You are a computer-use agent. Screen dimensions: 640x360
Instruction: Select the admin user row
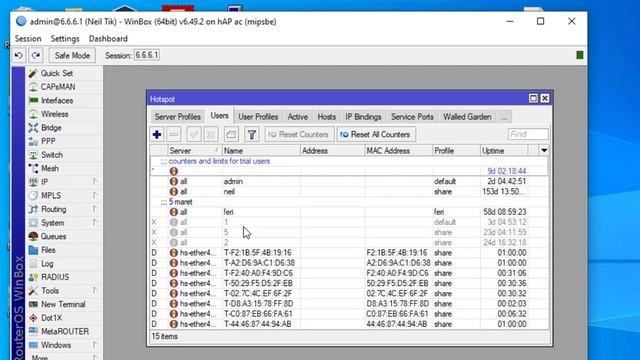(349, 181)
